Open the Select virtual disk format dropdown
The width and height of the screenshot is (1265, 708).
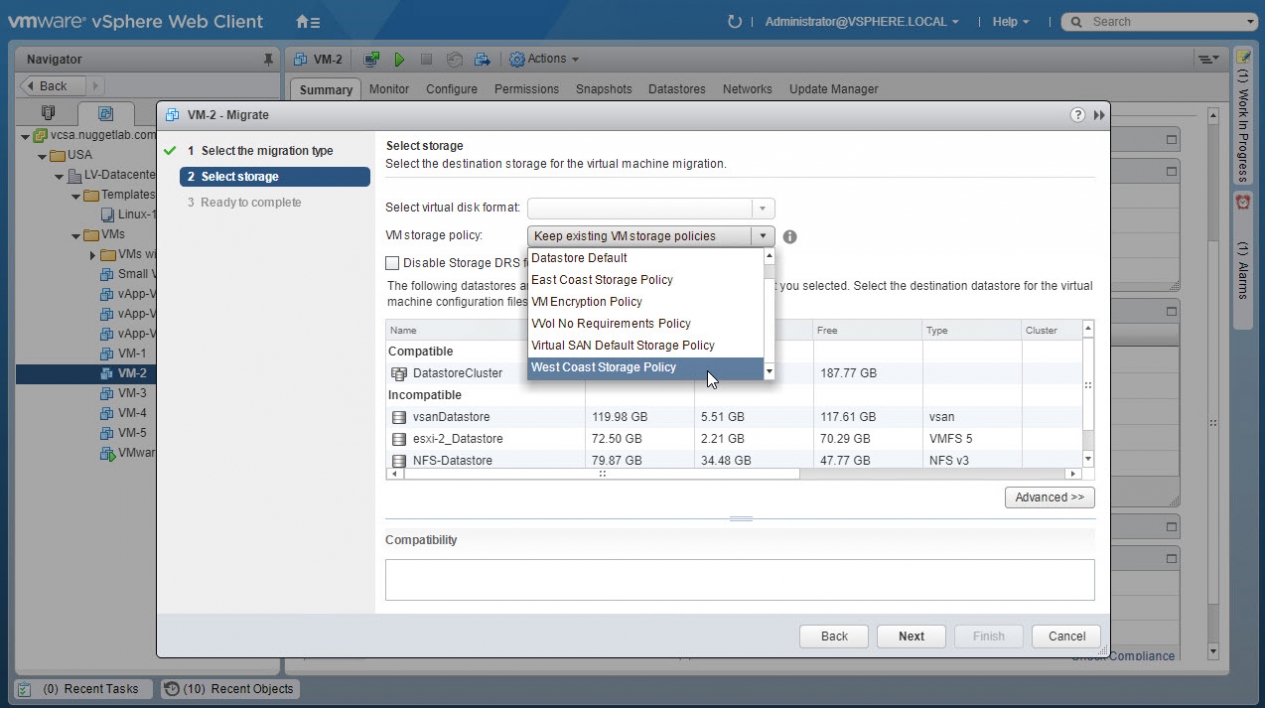coord(650,208)
